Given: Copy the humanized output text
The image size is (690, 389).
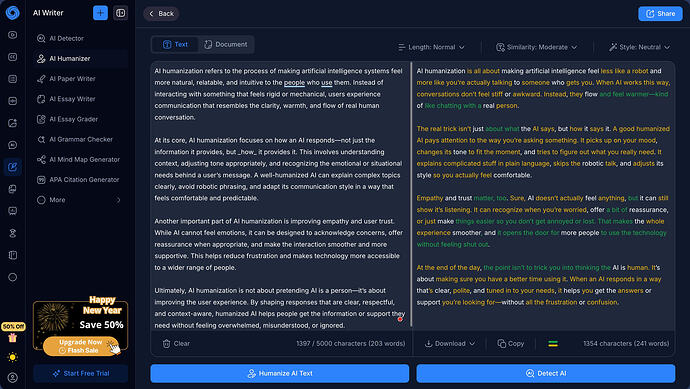Looking at the screenshot, I should [510, 344].
